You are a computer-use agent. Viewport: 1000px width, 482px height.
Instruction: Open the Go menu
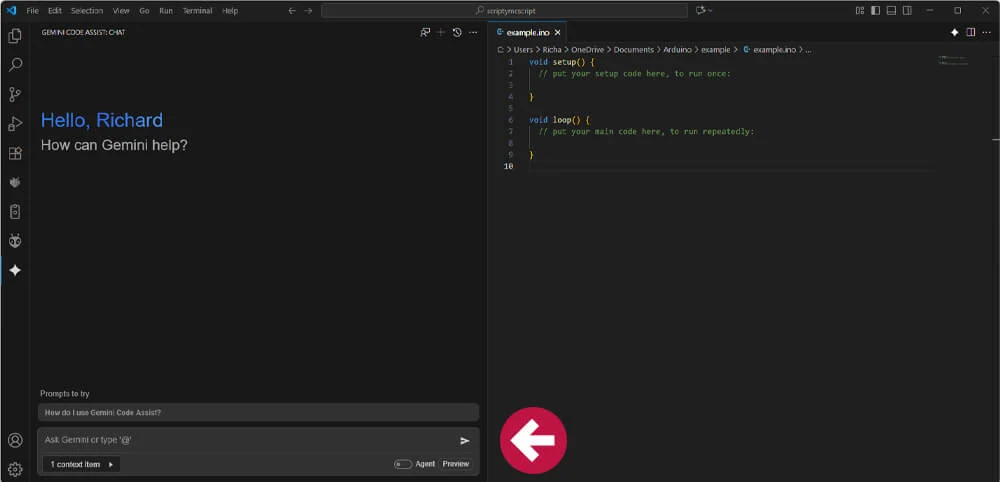click(144, 11)
